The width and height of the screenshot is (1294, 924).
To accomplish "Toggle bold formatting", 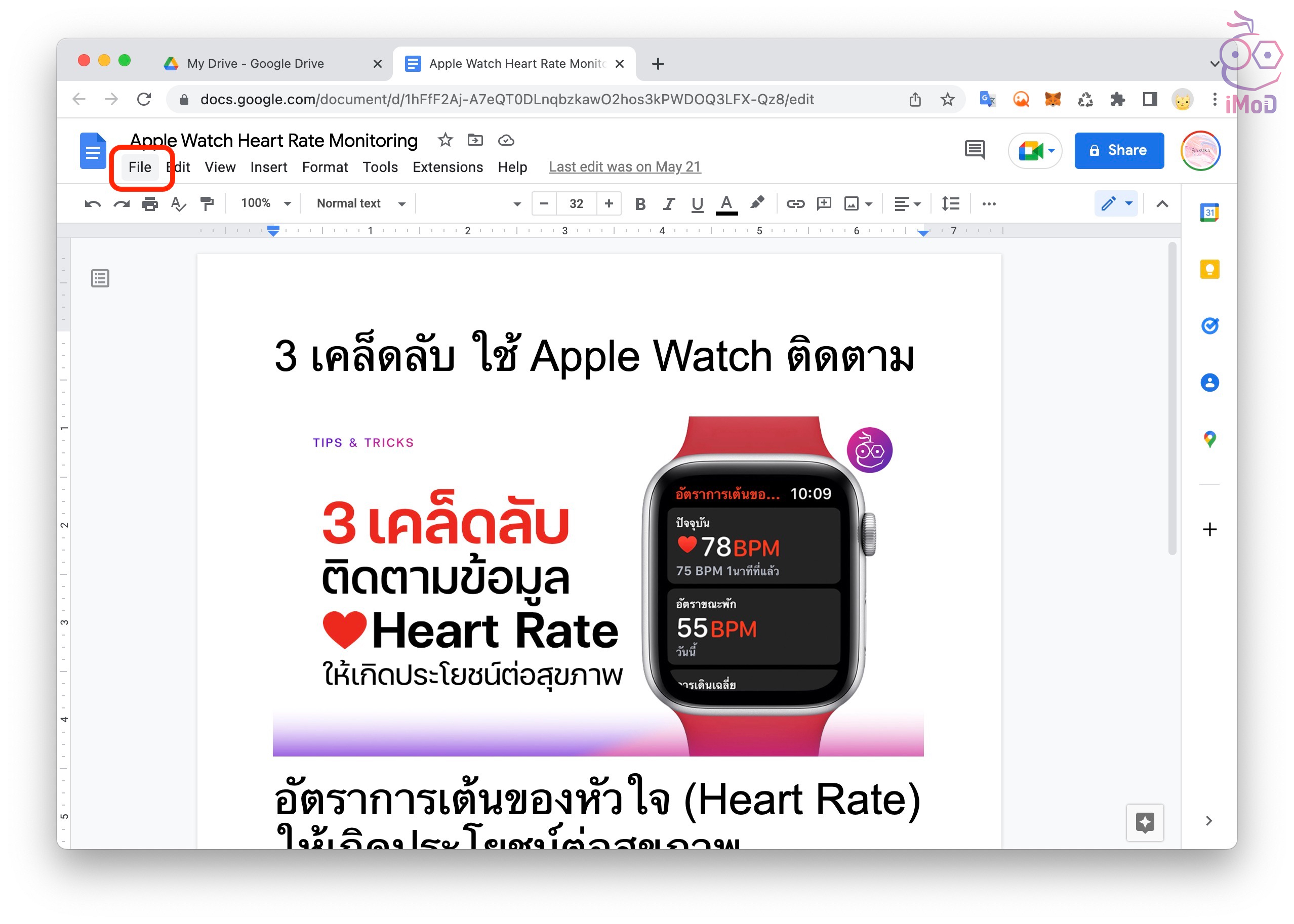I will tap(640, 204).
